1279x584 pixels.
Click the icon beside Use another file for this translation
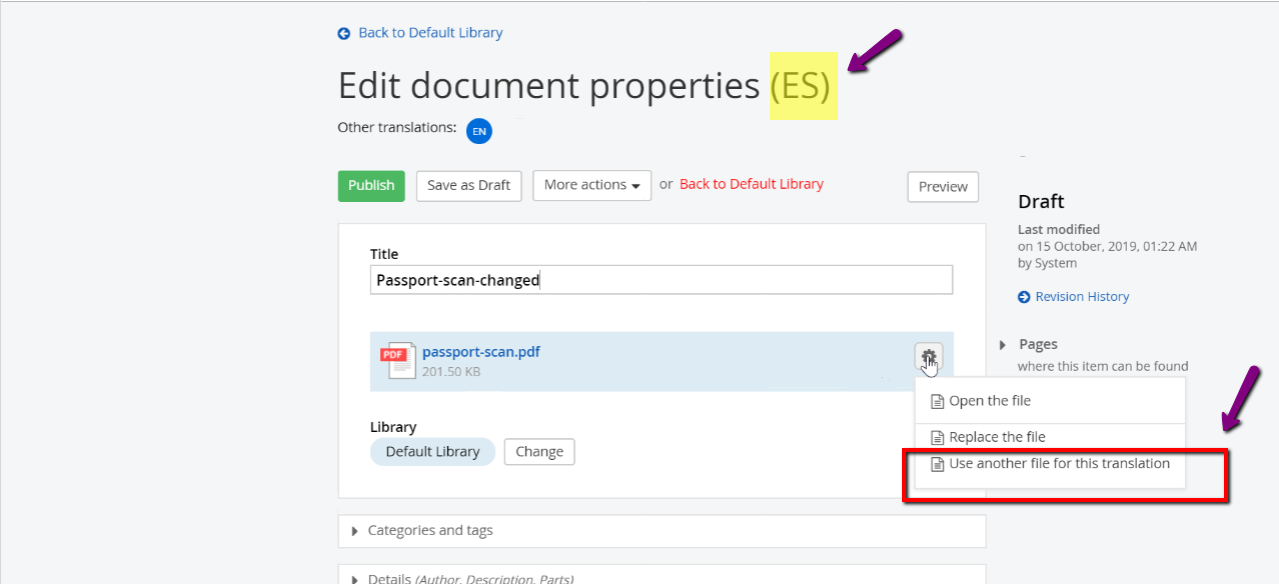[937, 464]
